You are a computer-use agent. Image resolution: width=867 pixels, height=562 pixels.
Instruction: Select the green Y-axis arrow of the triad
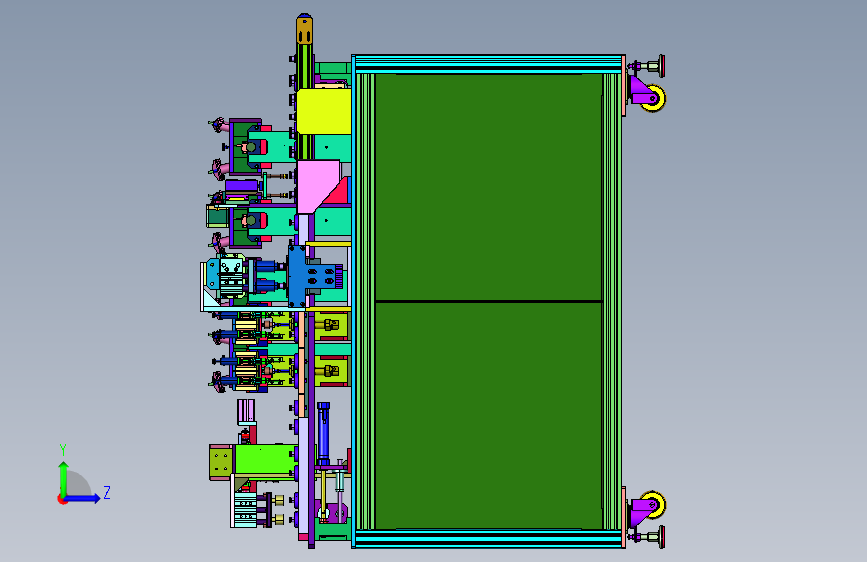pos(64,478)
